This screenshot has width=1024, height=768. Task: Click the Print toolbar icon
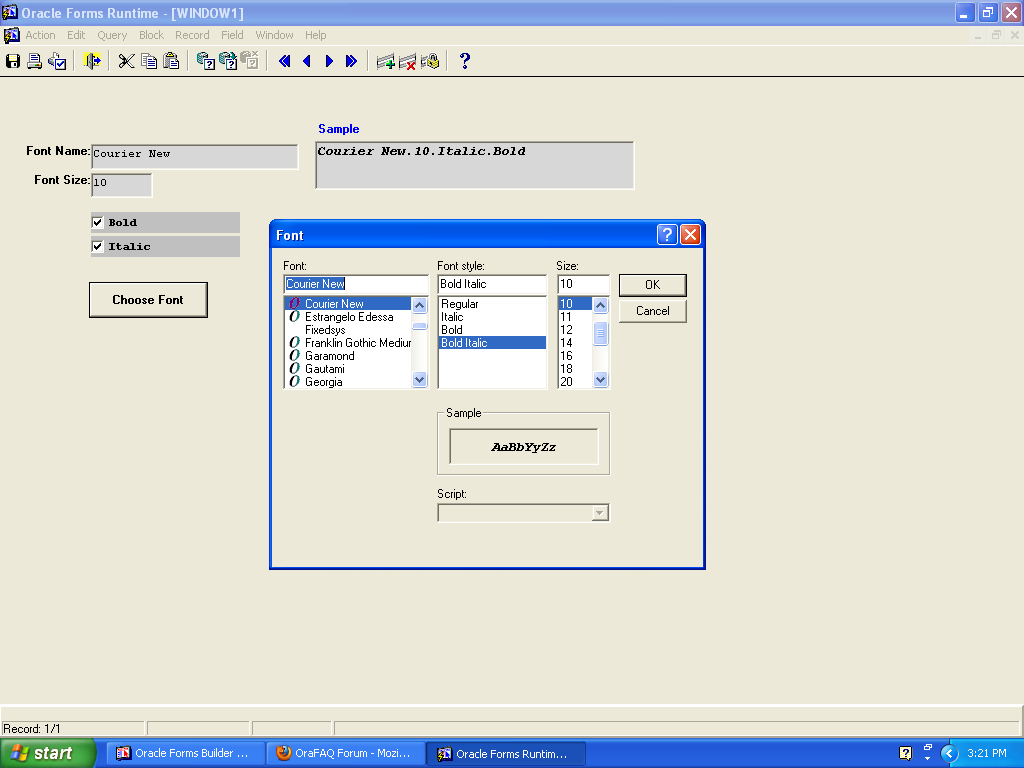35,61
